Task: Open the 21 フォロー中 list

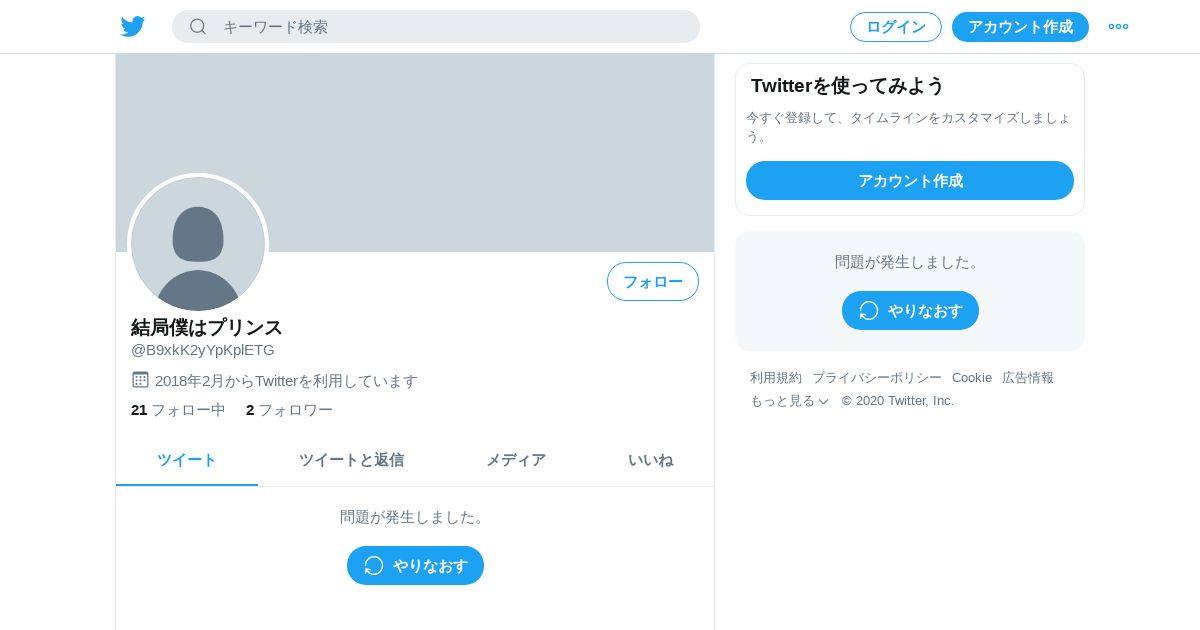Action: click(178, 410)
